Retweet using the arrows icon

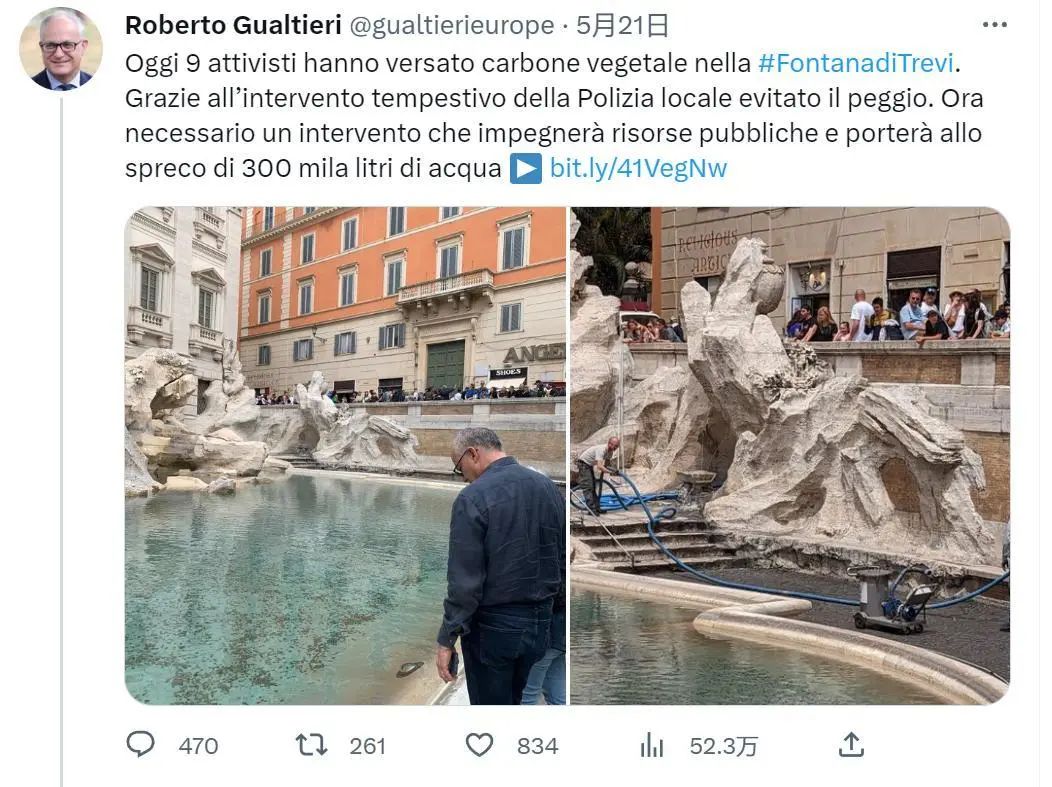[x=311, y=745]
